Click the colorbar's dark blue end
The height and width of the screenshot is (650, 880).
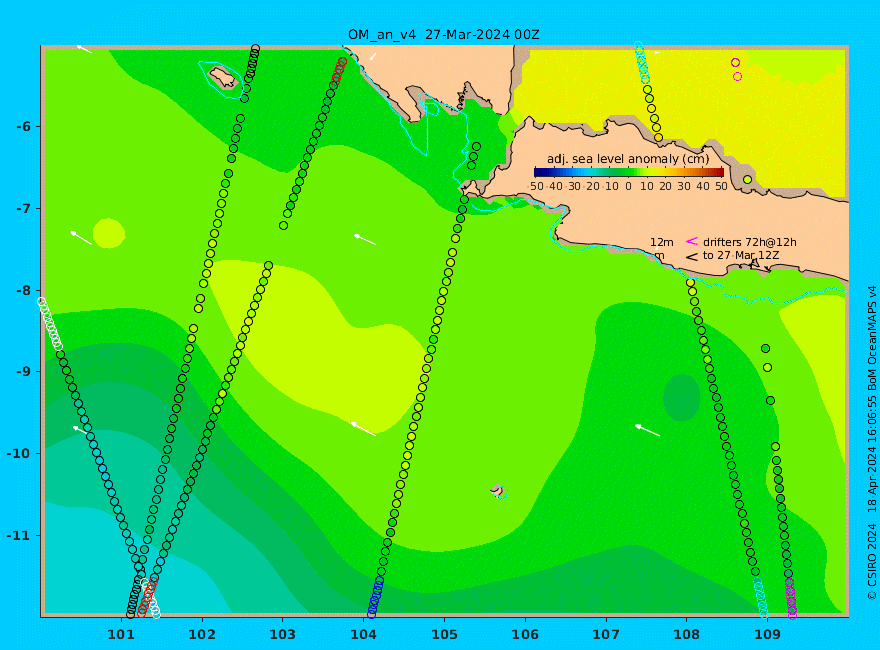click(538, 172)
